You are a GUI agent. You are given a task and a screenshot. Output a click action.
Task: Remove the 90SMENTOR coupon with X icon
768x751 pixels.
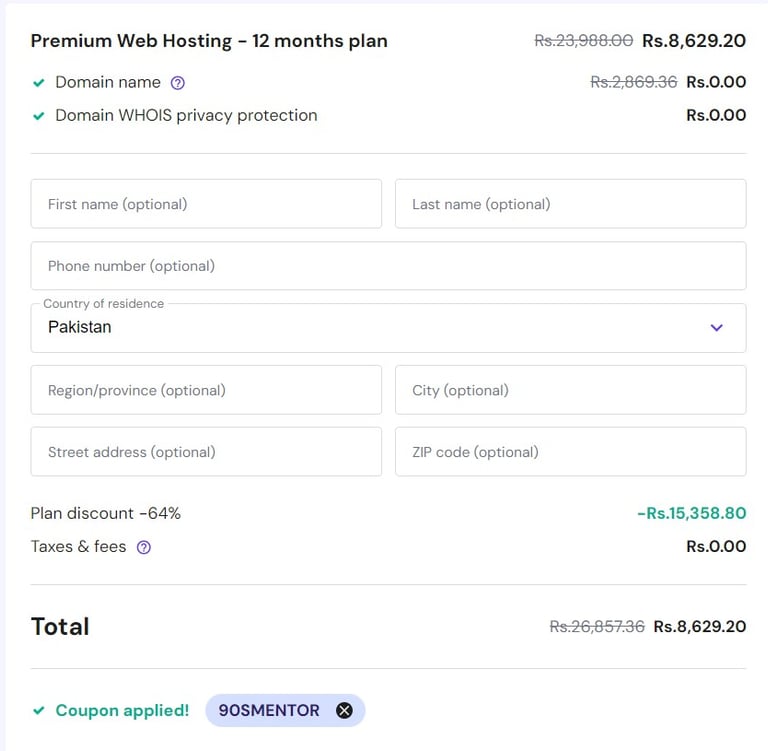tap(344, 710)
